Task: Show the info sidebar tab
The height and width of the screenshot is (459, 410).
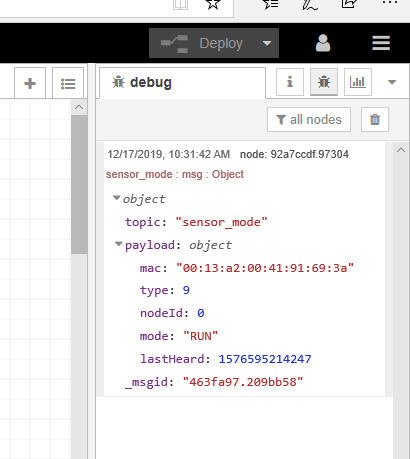Action: click(290, 82)
